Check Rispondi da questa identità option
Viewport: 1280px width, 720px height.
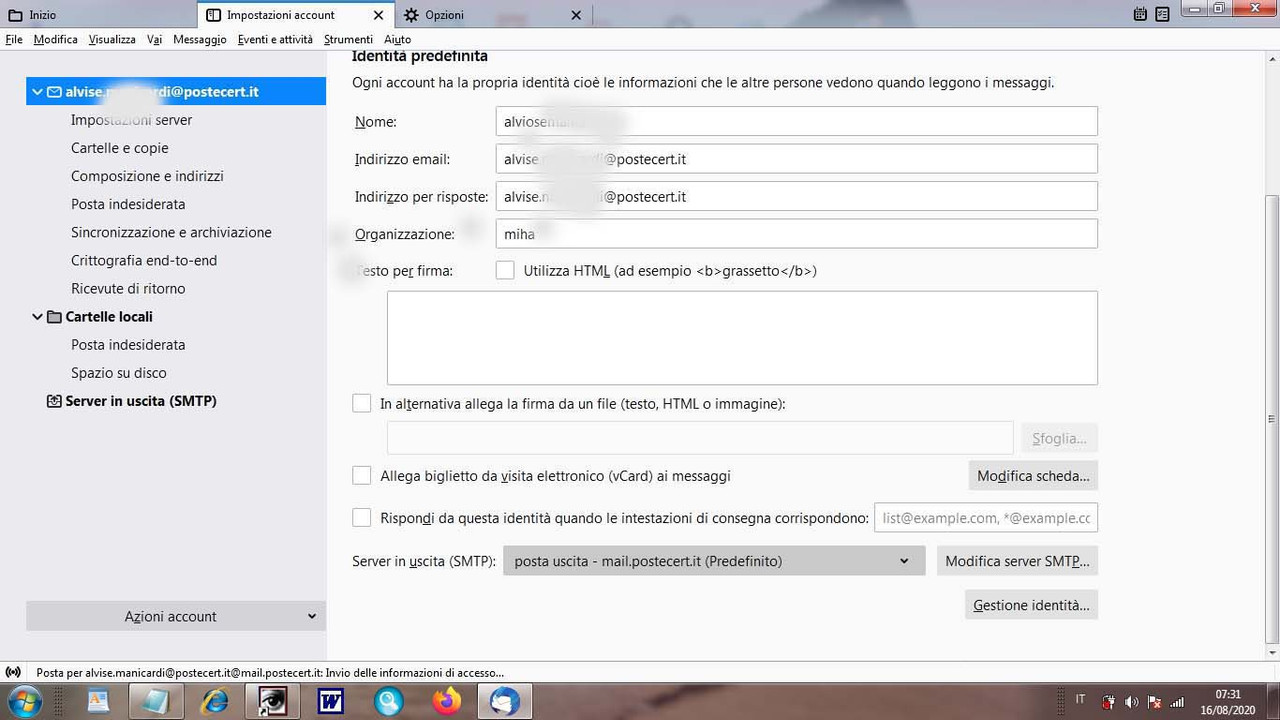click(x=362, y=518)
